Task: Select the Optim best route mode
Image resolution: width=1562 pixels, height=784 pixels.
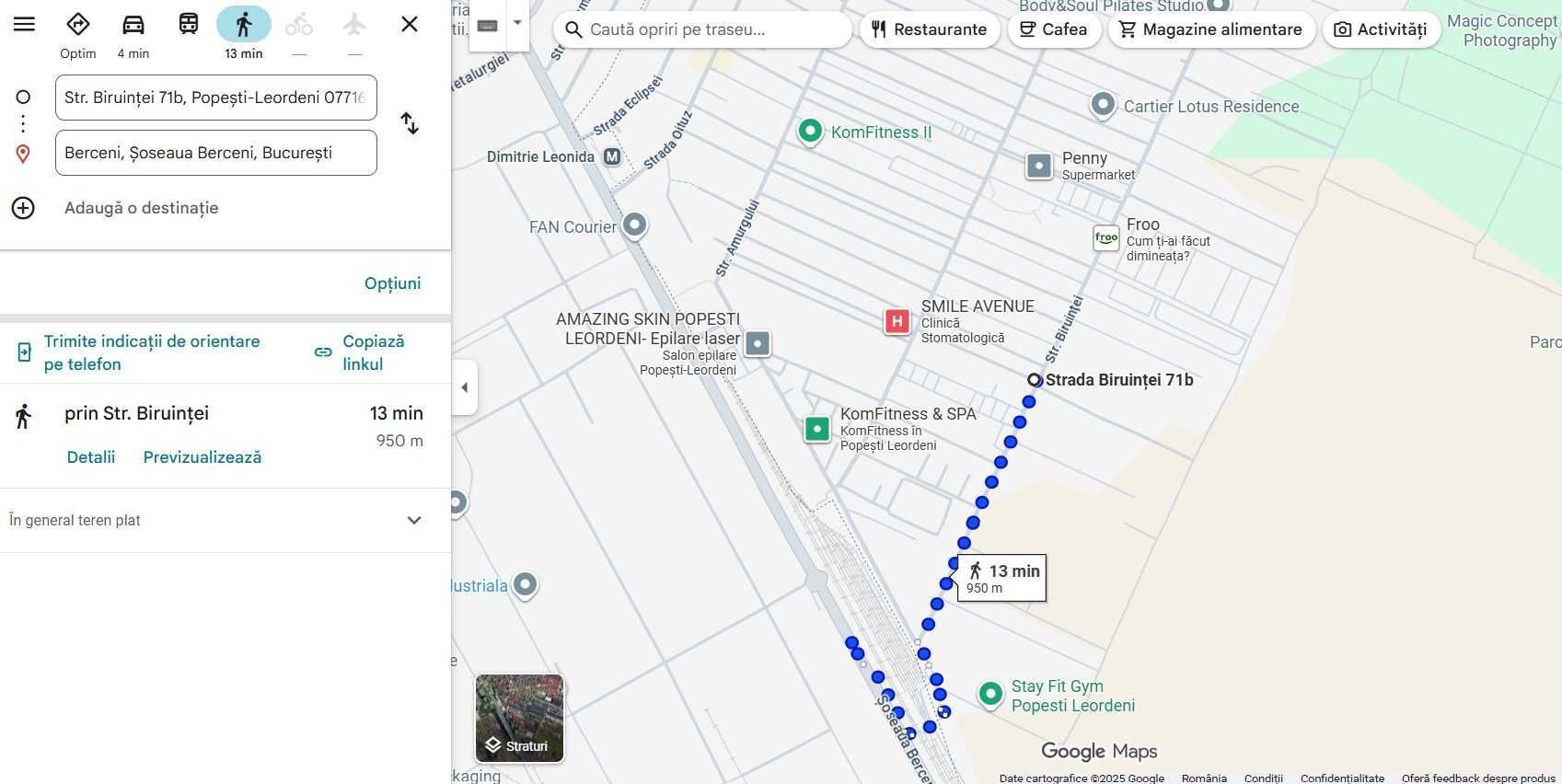Action: pyautogui.click(x=78, y=25)
